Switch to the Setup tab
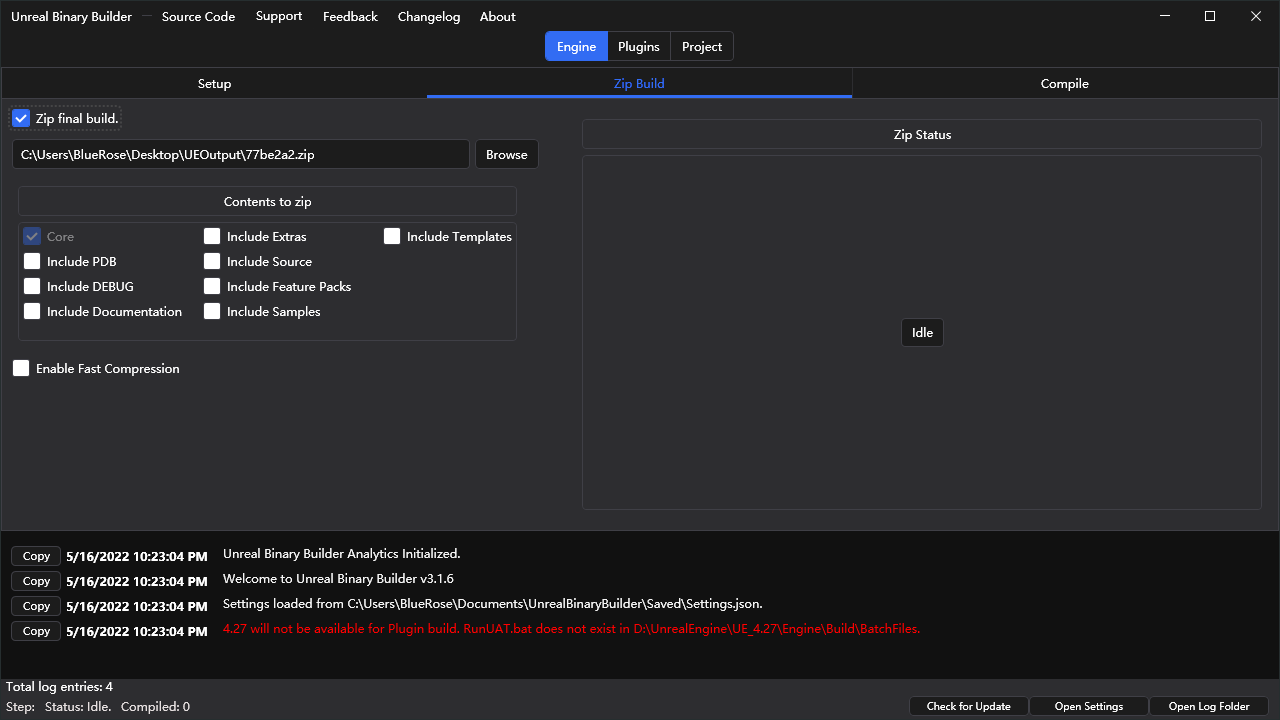Viewport: 1280px width, 720px height. pyautogui.click(x=214, y=84)
